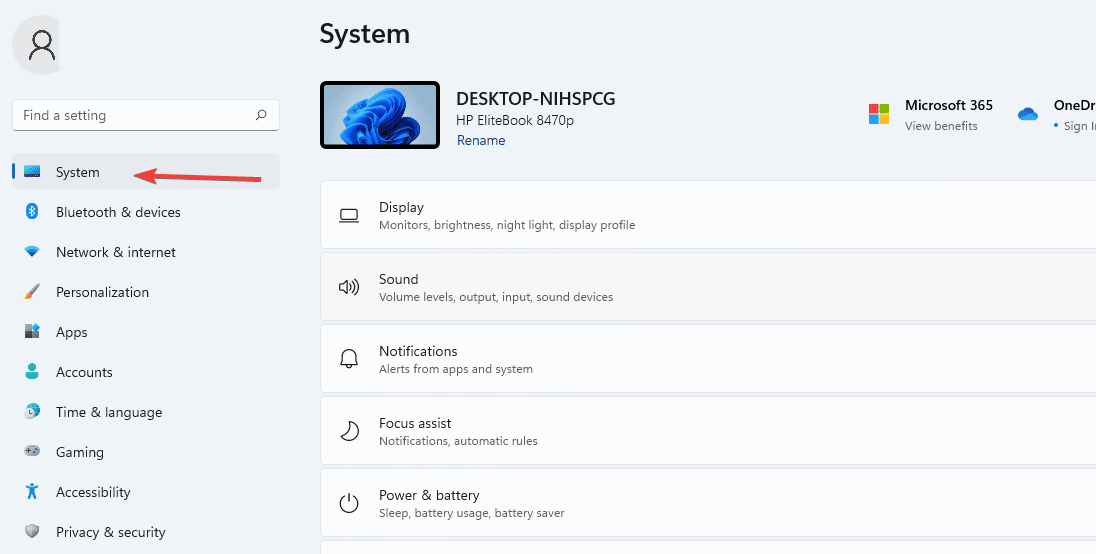Open the Display settings title
This screenshot has height=554, width=1096.
[401, 207]
